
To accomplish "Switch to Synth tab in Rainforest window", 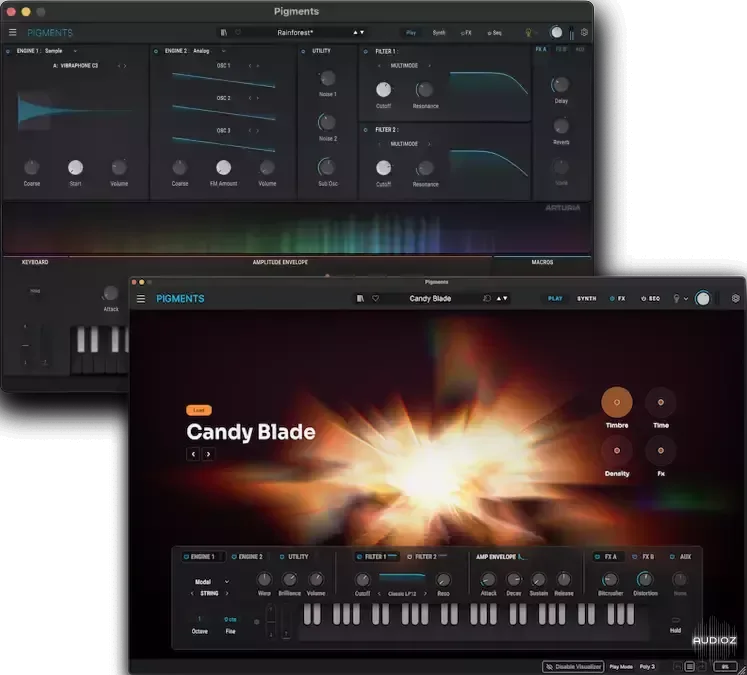I will (x=439, y=32).
